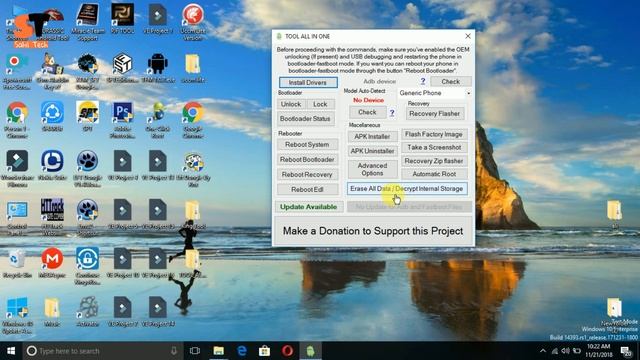Open the One-Click Root desktop icon
This screenshot has height=360, width=640.
pyautogui.click(x=158, y=113)
